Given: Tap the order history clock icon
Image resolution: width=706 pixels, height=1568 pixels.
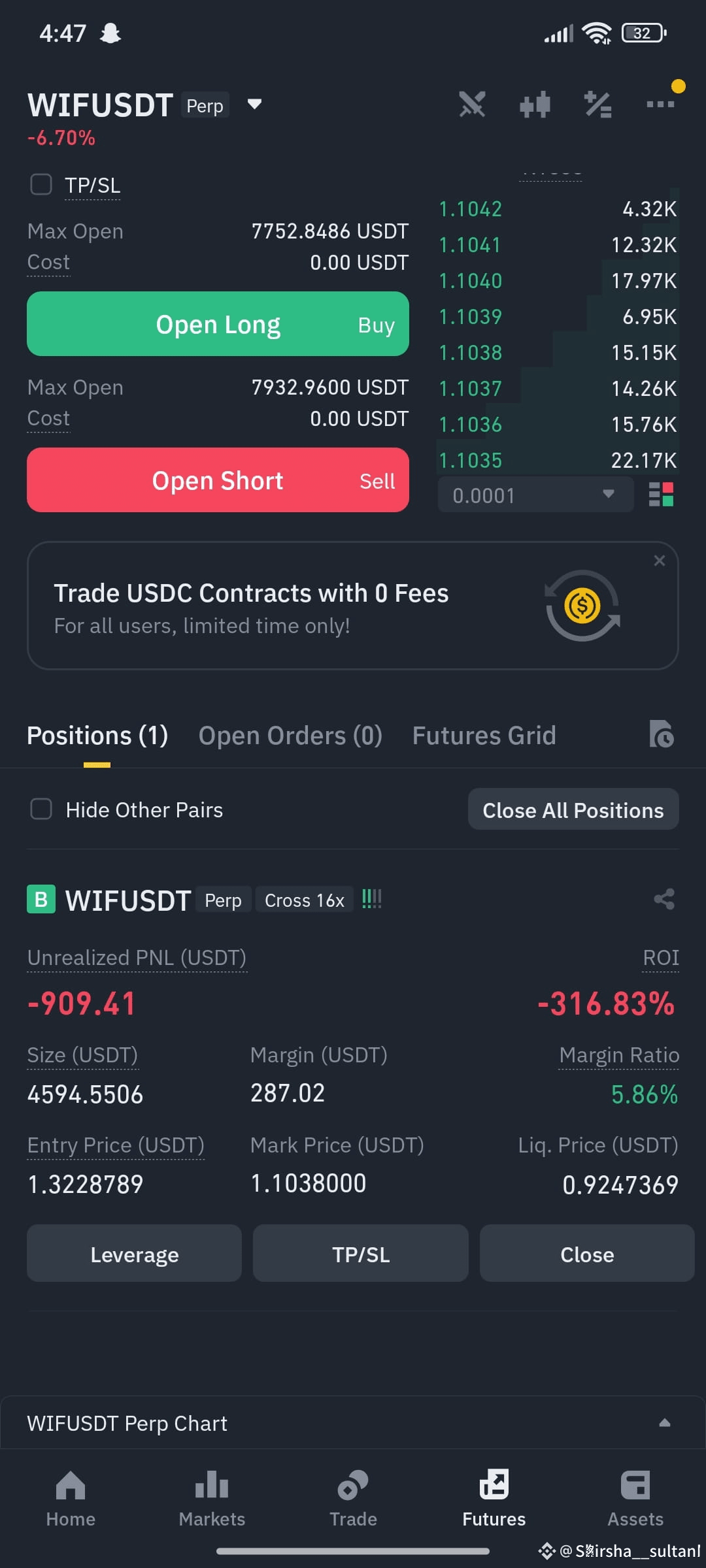Looking at the screenshot, I should click(662, 734).
